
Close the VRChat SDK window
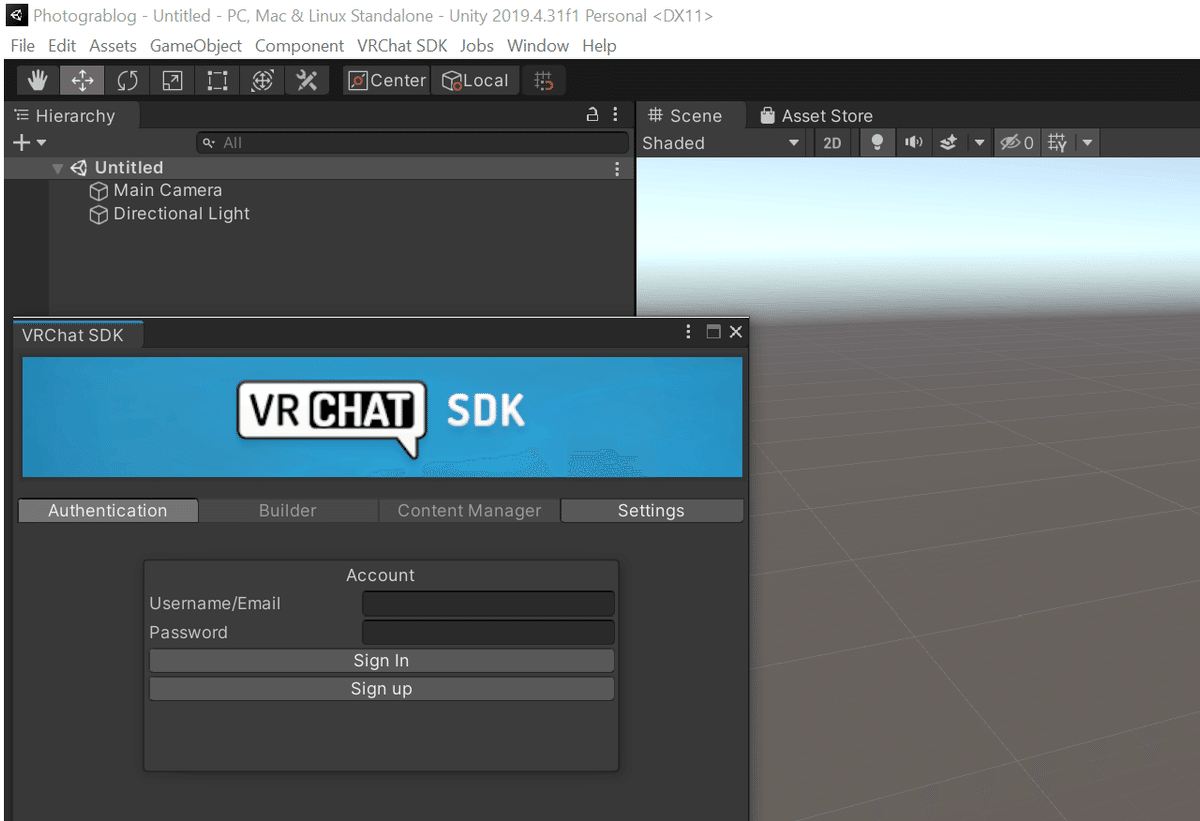point(736,332)
